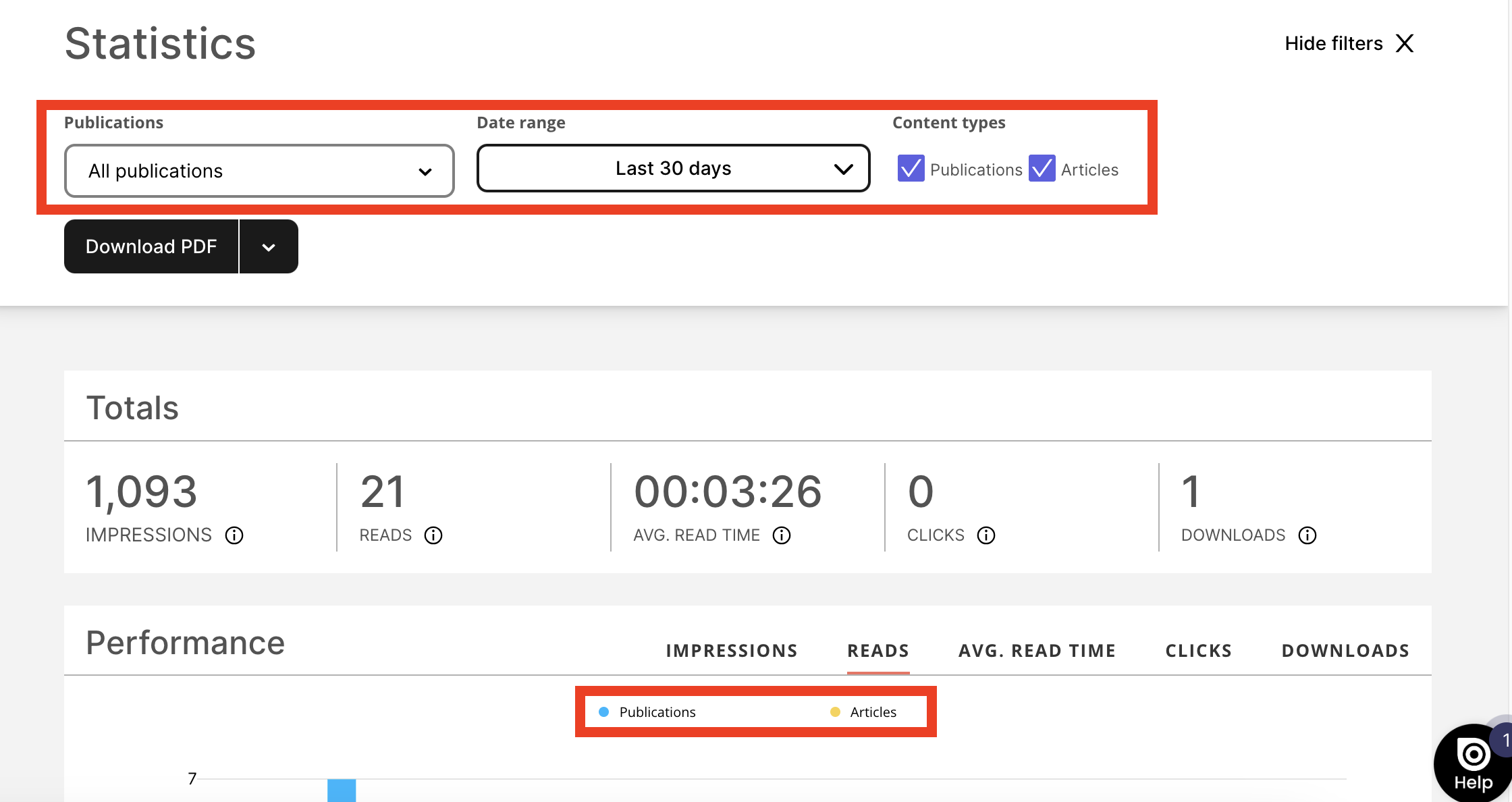The width and height of the screenshot is (1512, 802).
Task: Uncheck the Articles content type checkbox
Action: (1042, 169)
